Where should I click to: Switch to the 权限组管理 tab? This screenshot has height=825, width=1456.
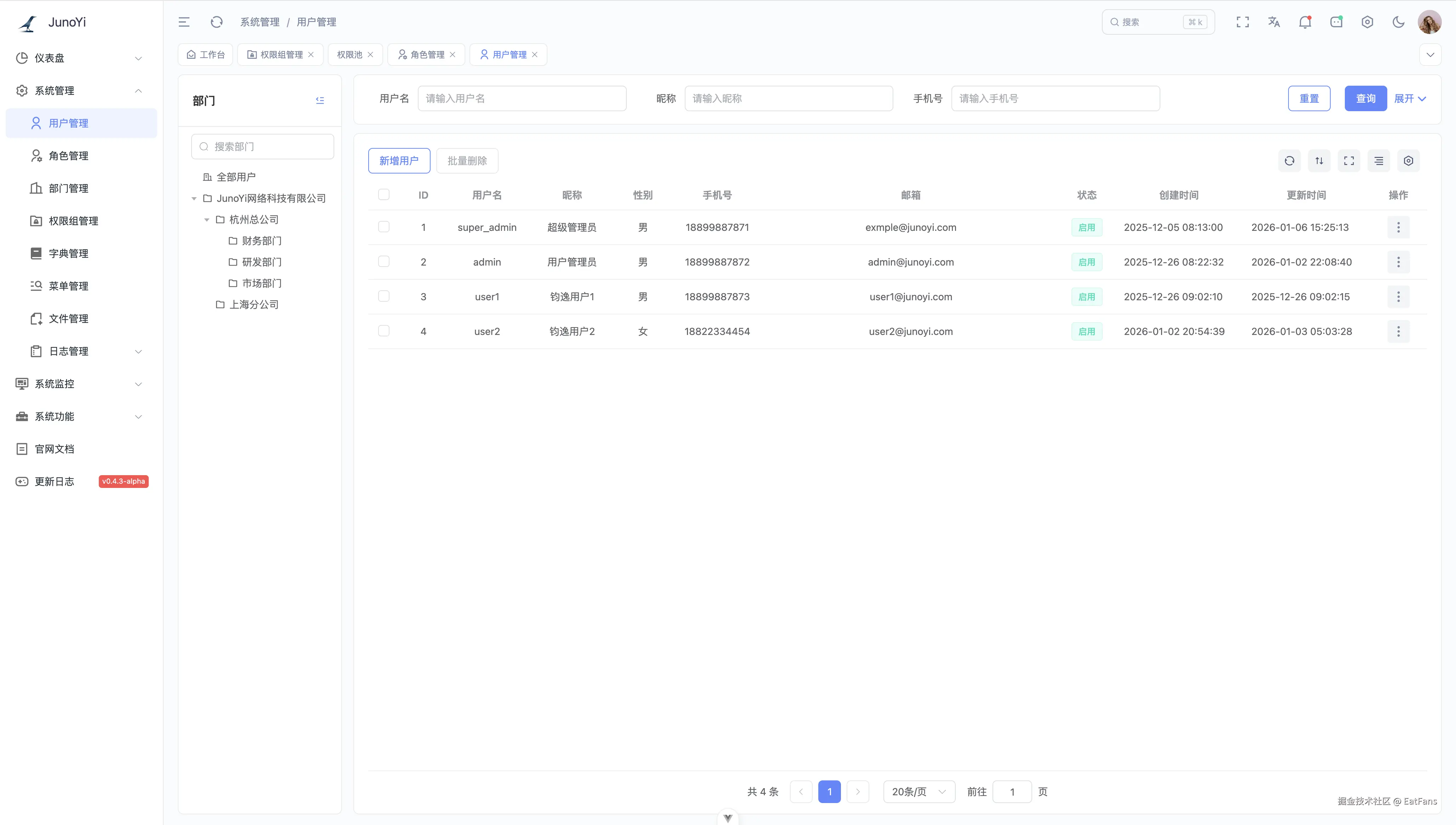pyautogui.click(x=281, y=55)
